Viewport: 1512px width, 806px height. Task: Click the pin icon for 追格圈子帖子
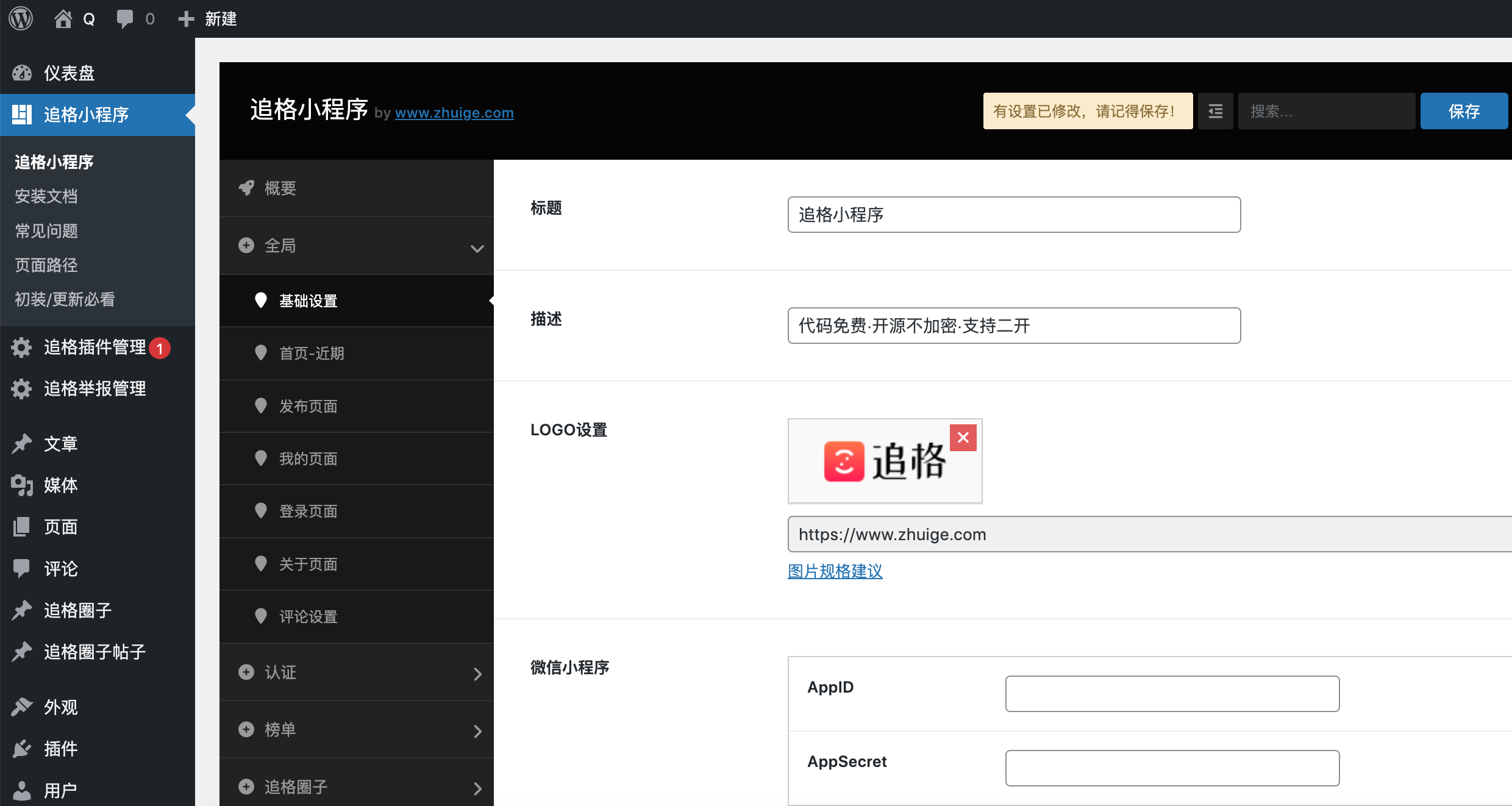(x=21, y=652)
